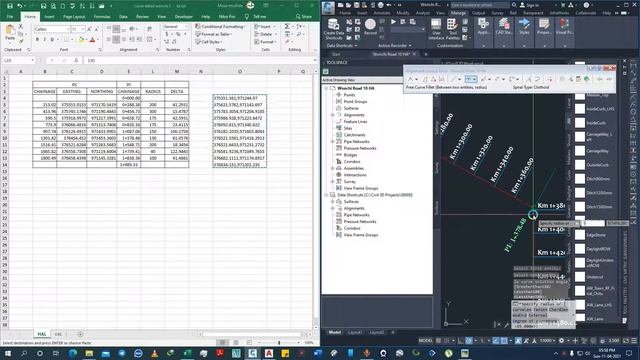Open the Cell Styles dropdown
The height and width of the screenshot is (360, 640).
pos(208,42)
